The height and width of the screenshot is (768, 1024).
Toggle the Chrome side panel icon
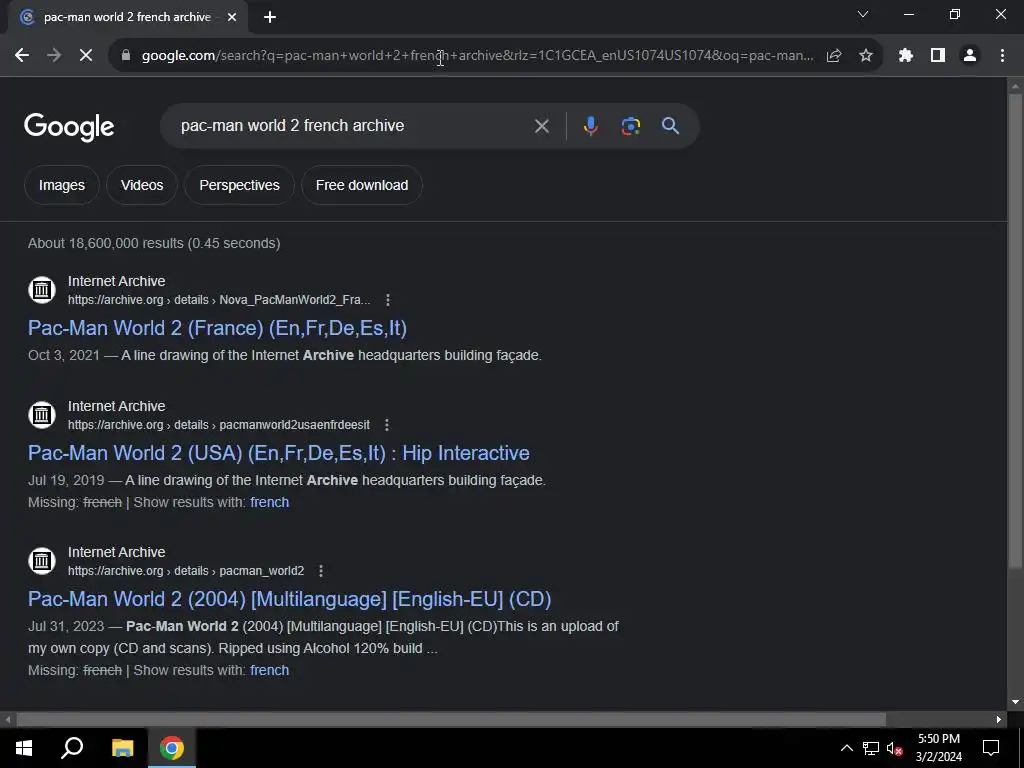(938, 56)
